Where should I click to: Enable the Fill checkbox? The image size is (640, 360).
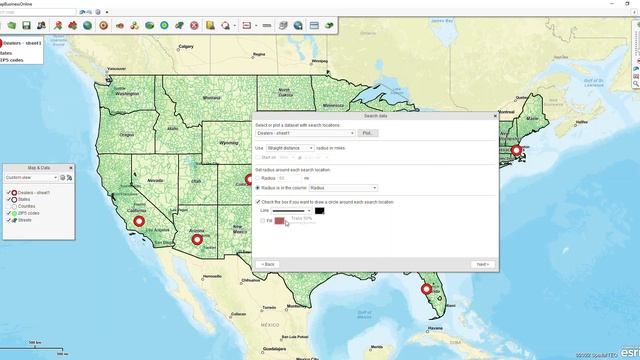pyautogui.click(x=262, y=220)
